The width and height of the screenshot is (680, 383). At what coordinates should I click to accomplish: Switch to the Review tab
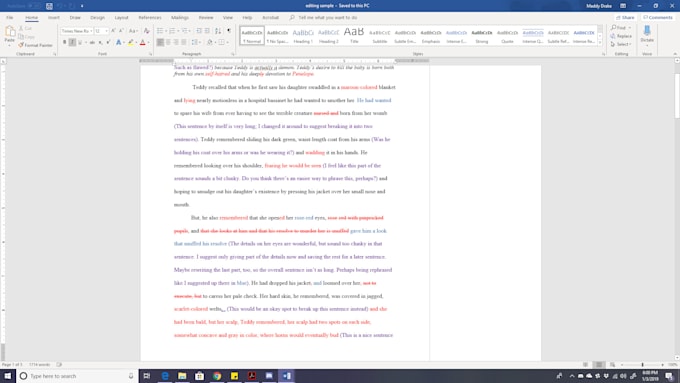click(206, 17)
